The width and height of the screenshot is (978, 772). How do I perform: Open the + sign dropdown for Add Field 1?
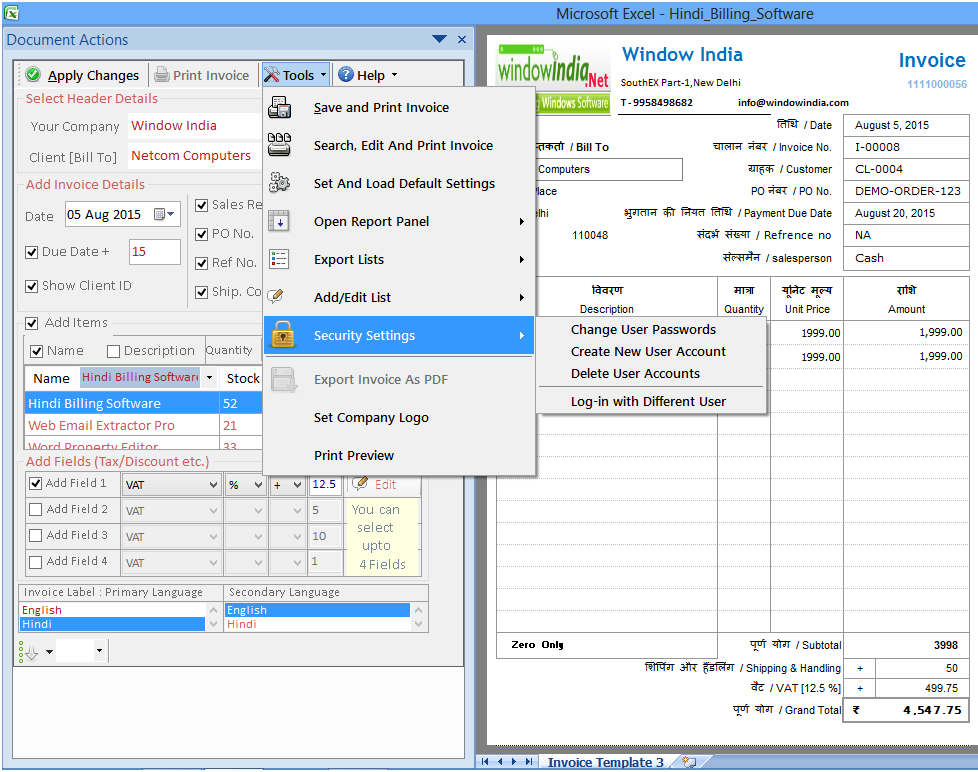coord(297,485)
